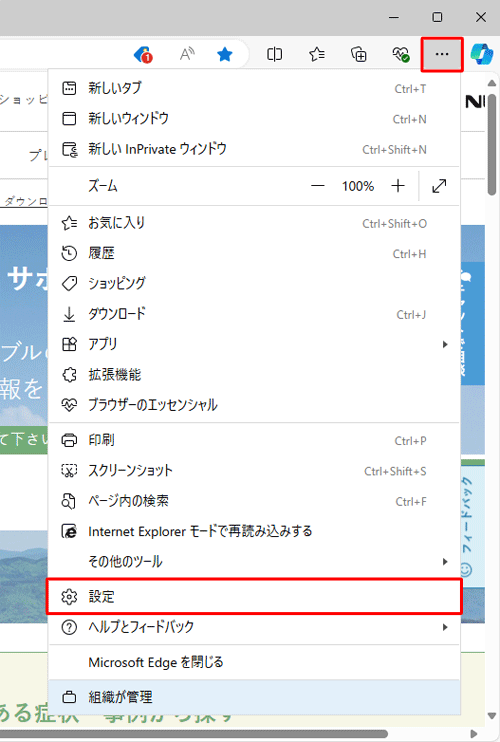The height and width of the screenshot is (742, 500).
Task: Click the briefcase icon beside 組織が管理
Action: coord(70,697)
